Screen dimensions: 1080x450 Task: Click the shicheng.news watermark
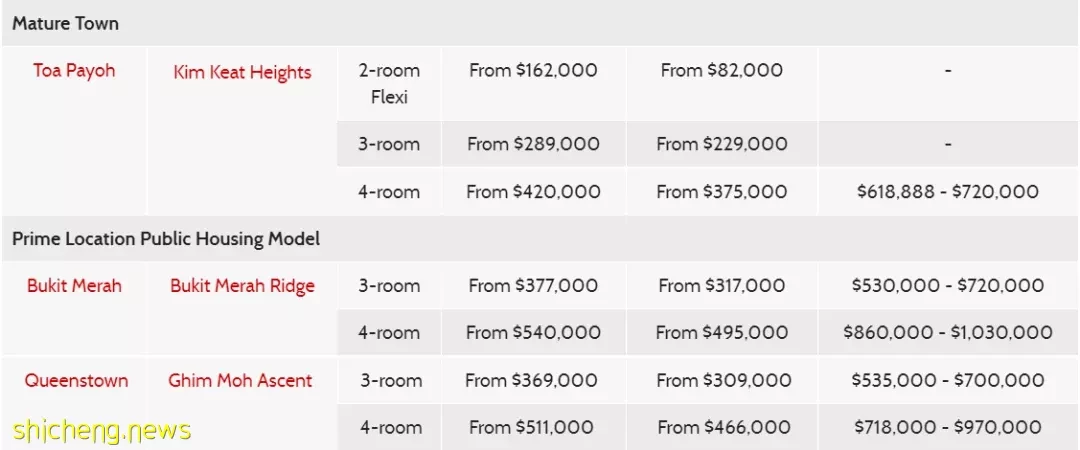point(101,430)
